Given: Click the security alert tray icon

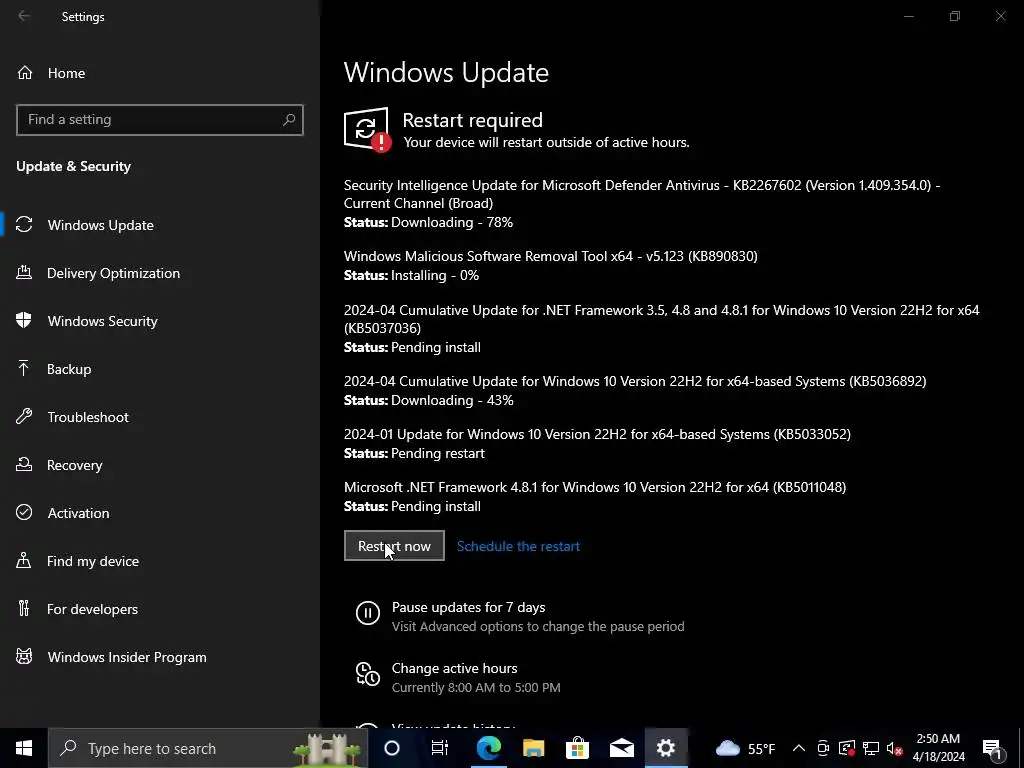Looking at the screenshot, I should (847, 748).
